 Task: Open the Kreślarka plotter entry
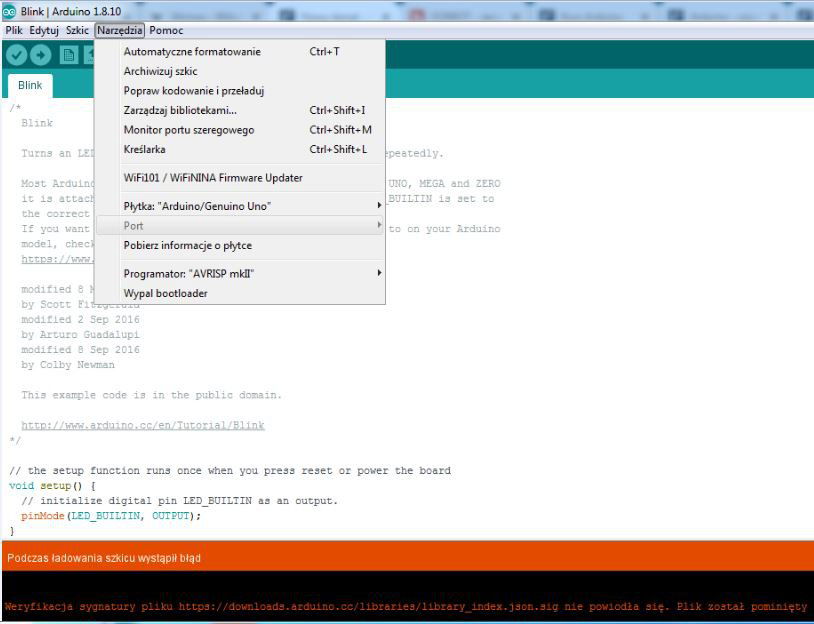pyautogui.click(x=240, y=150)
